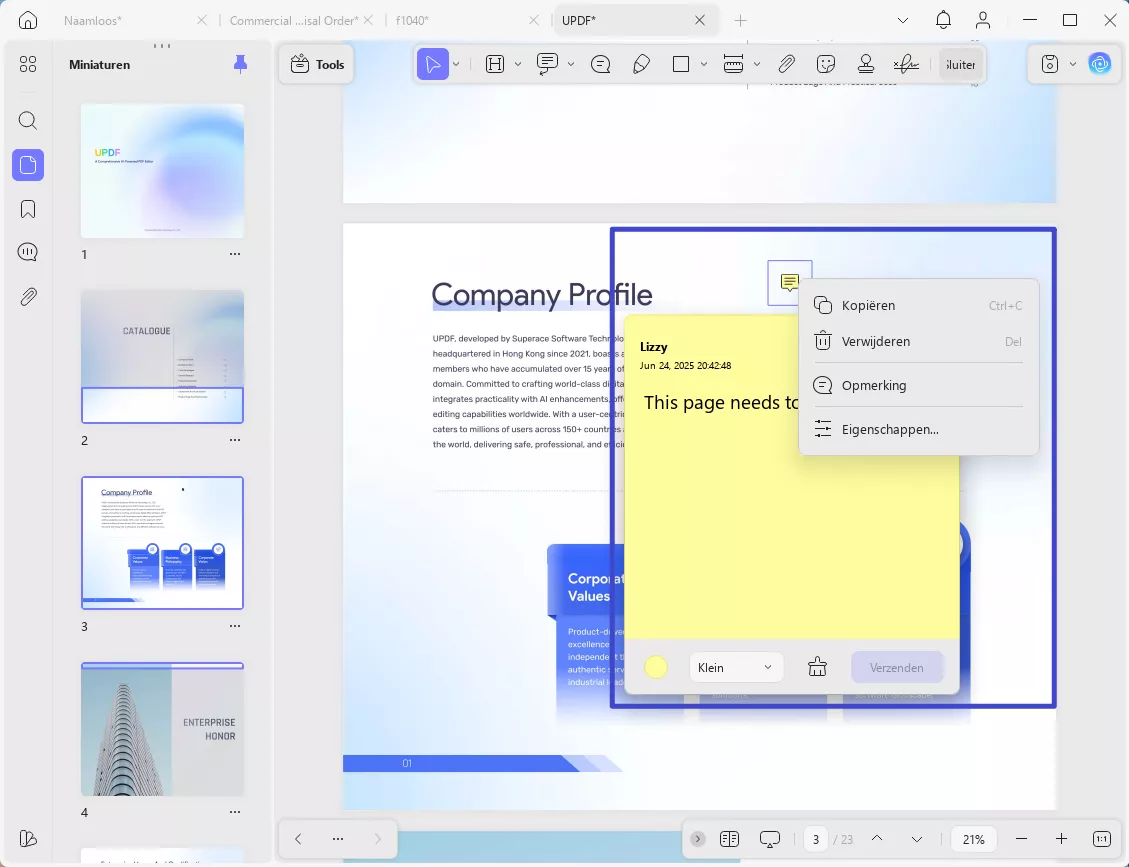Expand the cursor tool dropdown arrow
Screen dimensions: 1129x867
point(456,64)
